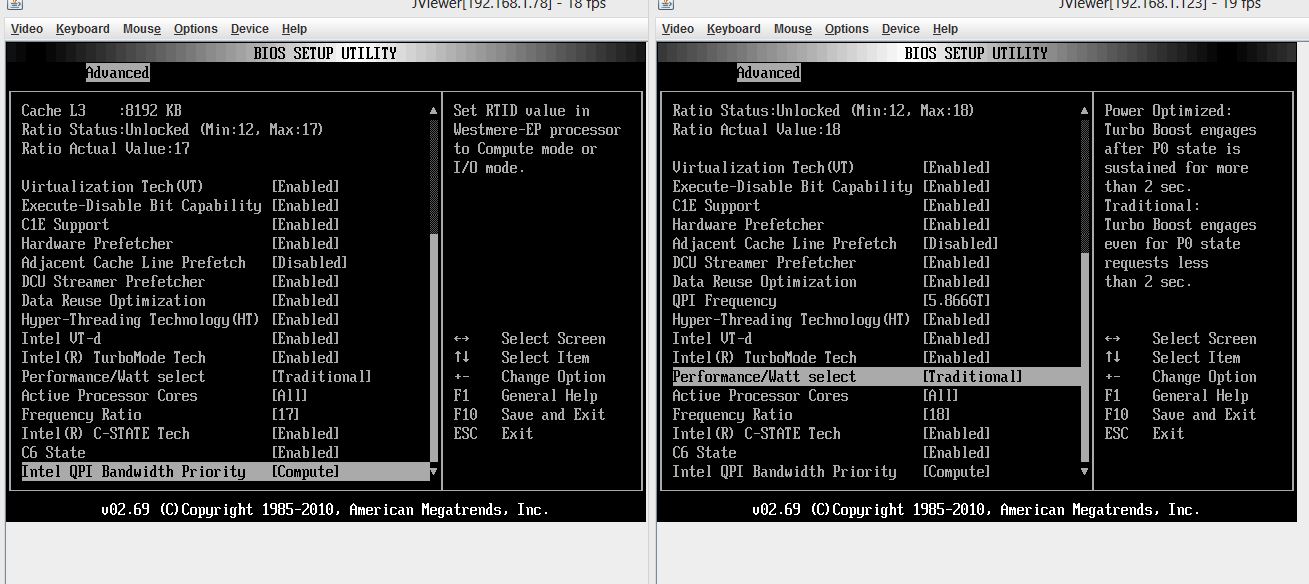This screenshot has height=584, width=1309.
Task: Click DCU Streamer Prefetcher in right BIOS
Action: 764,263
